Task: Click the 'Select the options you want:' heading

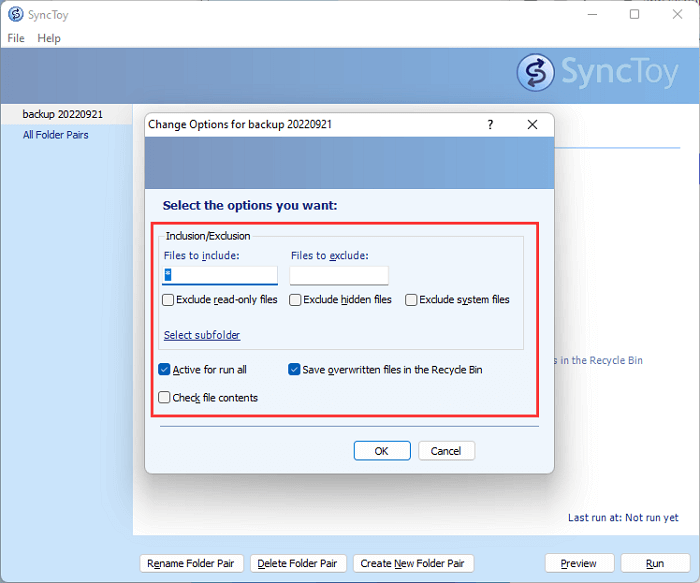Action: point(250,205)
